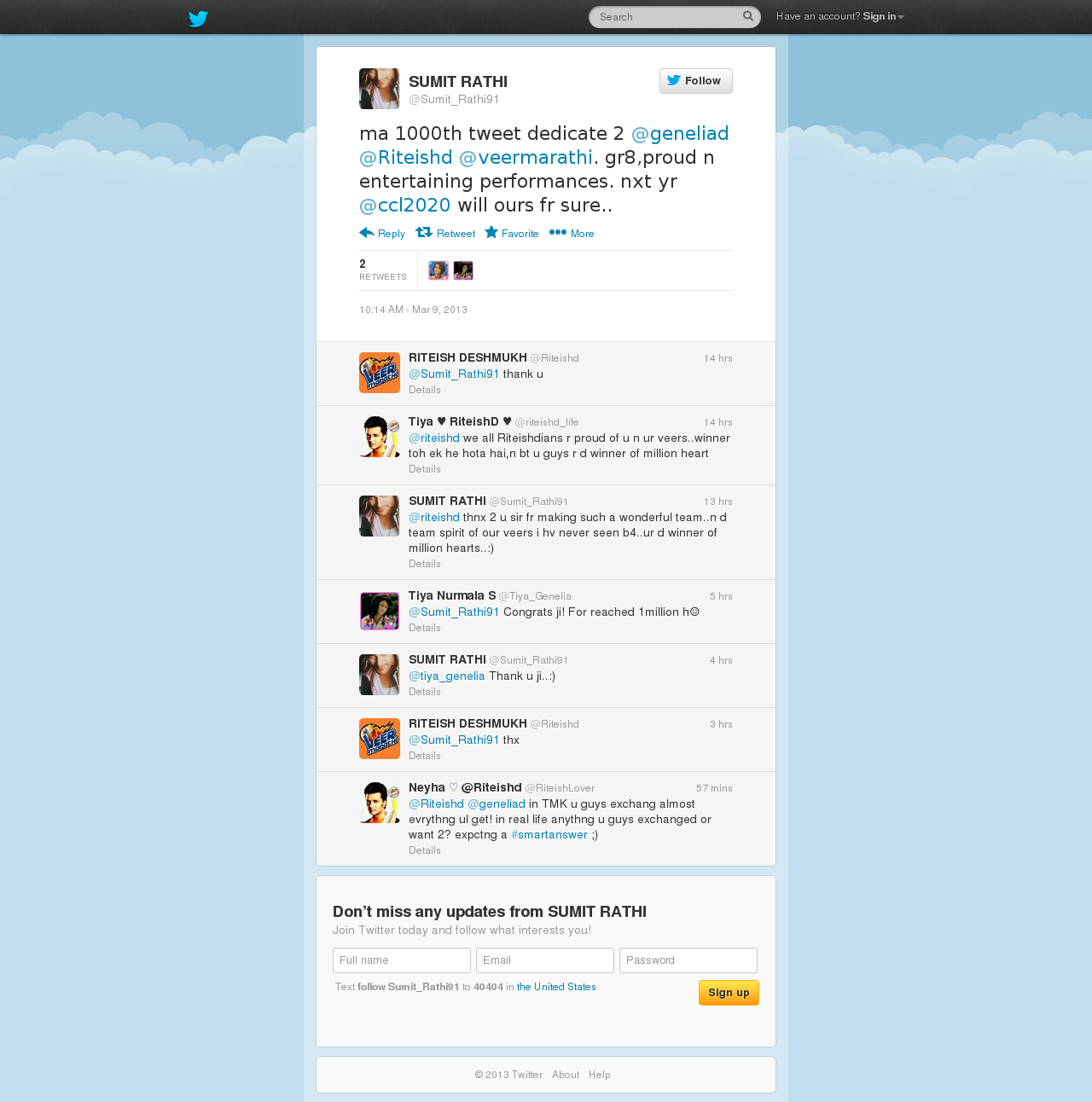Open the 10:14 AM - Mar 9, 2013 timestamp
Screen dimensions: 1092x1102
tap(413, 310)
